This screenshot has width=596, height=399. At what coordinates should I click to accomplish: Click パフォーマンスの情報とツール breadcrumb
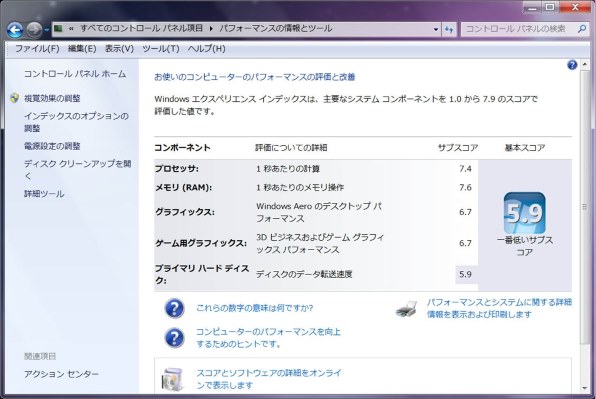click(276, 28)
